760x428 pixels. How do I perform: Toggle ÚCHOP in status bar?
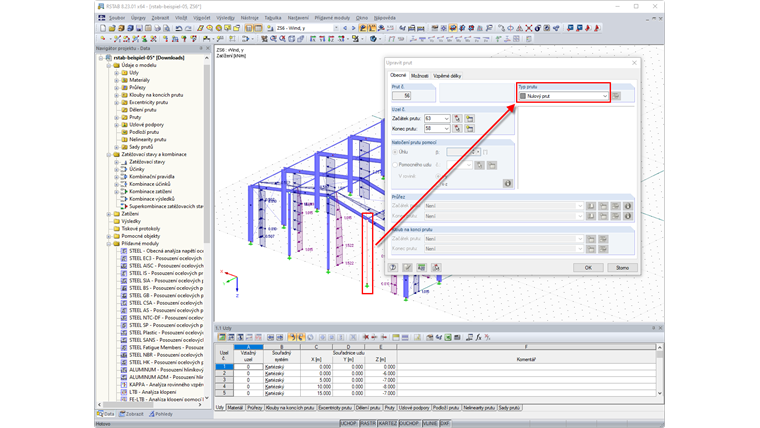point(348,424)
